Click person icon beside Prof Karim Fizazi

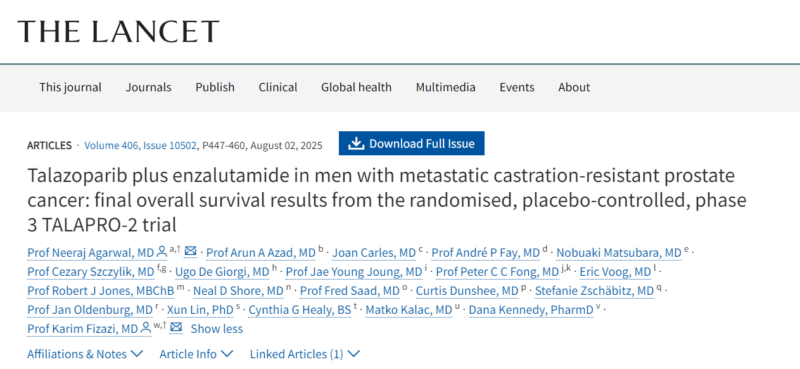pos(146,328)
